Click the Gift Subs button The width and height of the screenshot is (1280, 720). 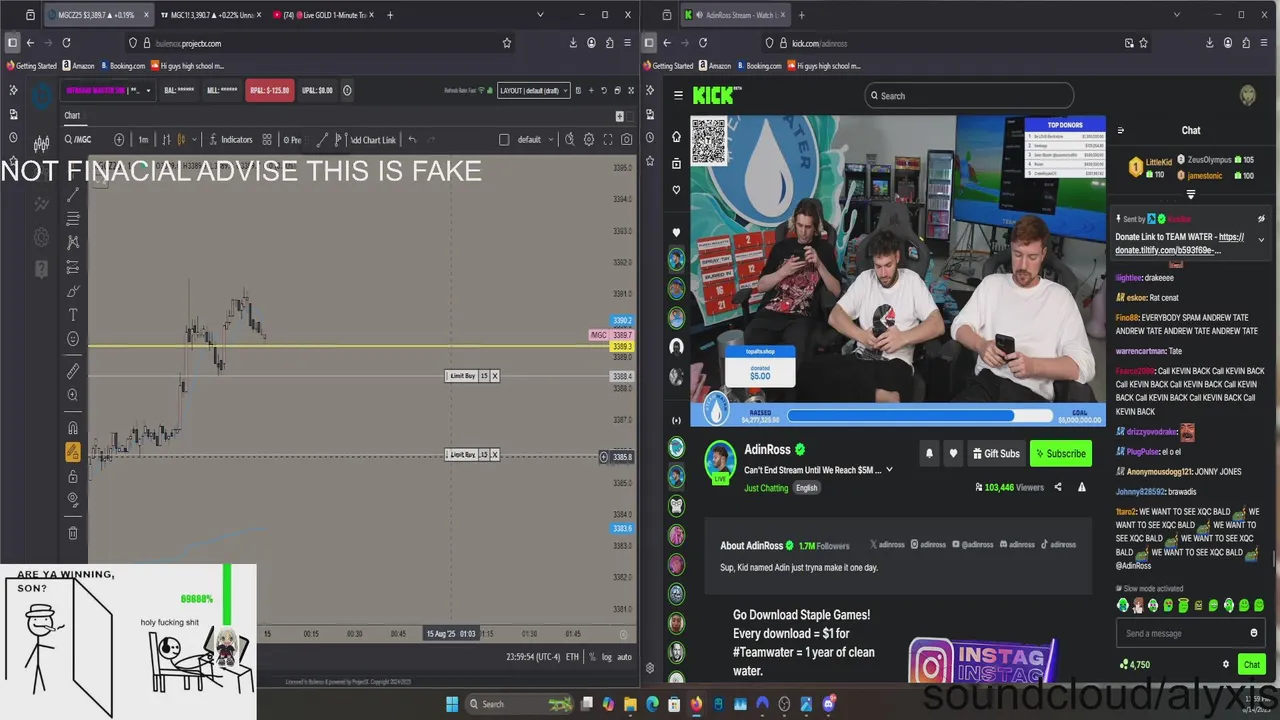[x=996, y=454]
